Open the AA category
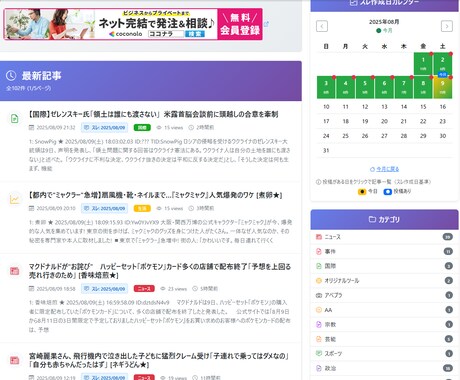The height and width of the screenshot is (380, 460). click(x=384, y=310)
